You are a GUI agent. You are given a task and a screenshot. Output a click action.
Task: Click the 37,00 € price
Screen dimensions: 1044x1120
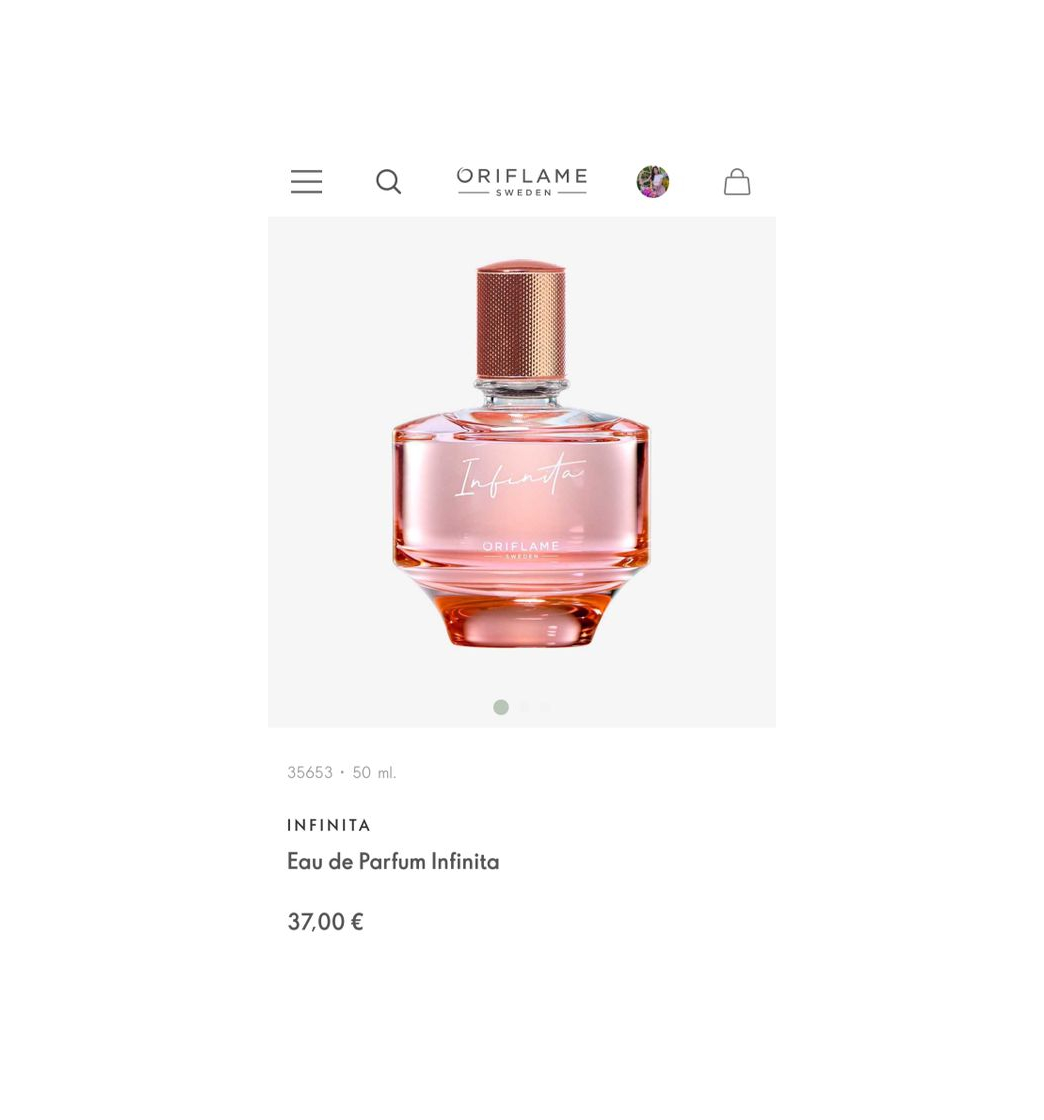point(325,921)
